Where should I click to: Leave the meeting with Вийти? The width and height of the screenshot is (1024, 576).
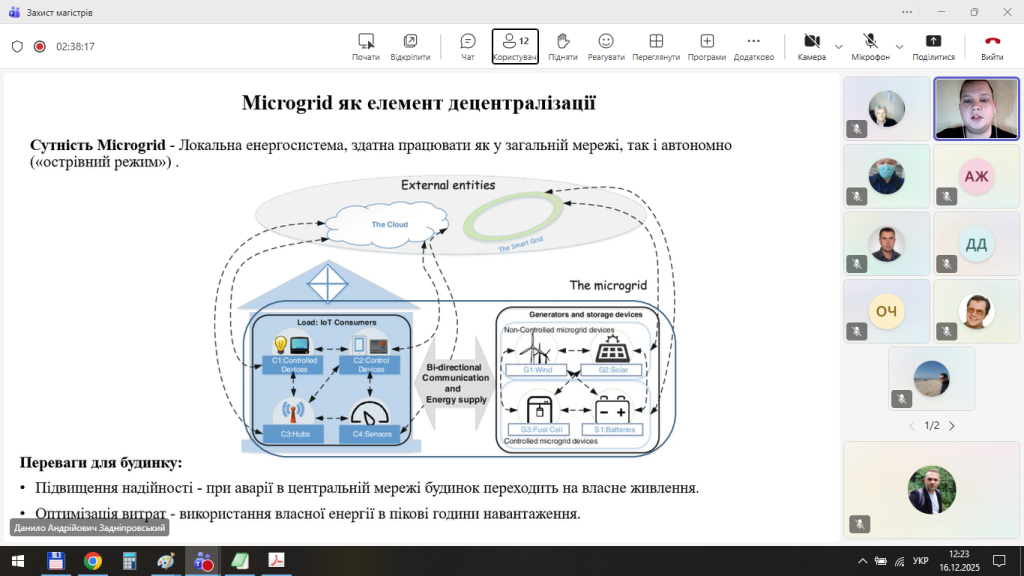tap(992, 46)
